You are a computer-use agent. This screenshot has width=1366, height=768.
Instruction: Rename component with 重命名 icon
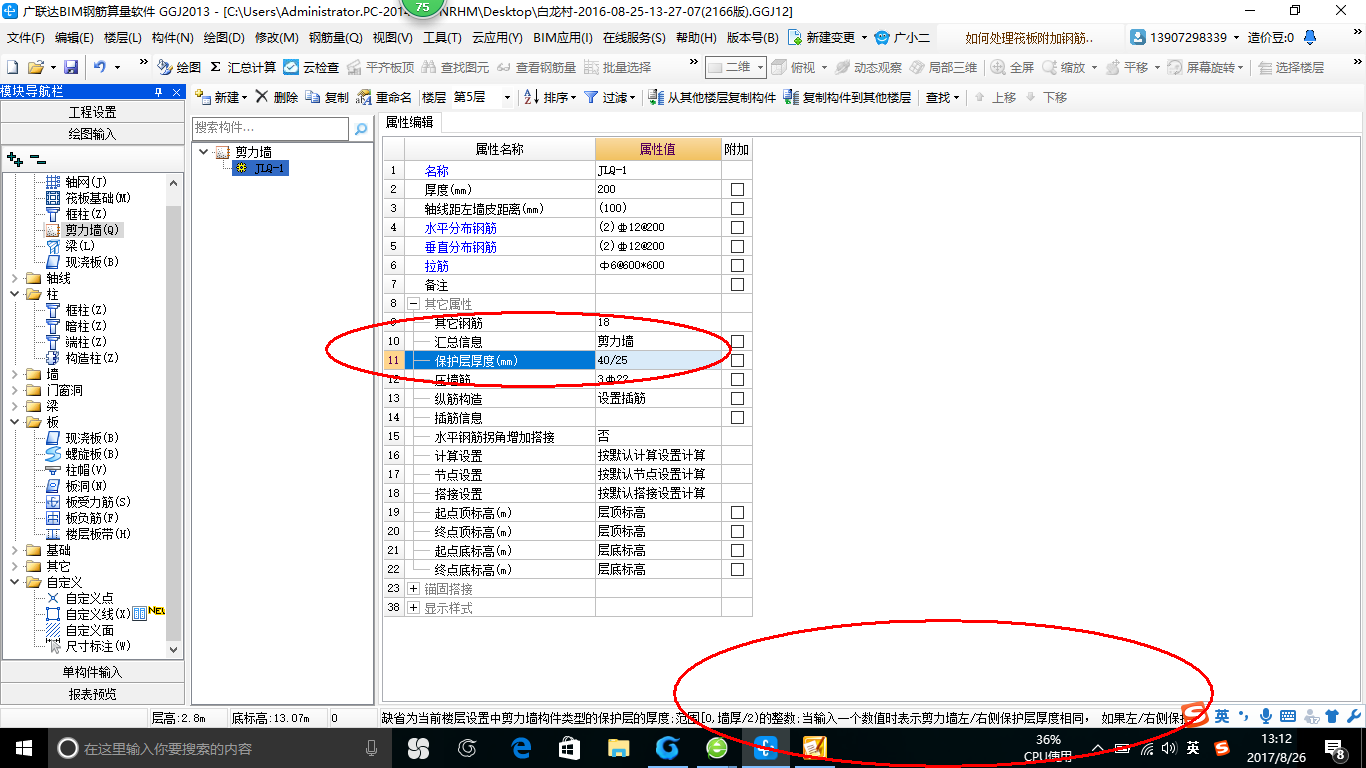click(384, 97)
